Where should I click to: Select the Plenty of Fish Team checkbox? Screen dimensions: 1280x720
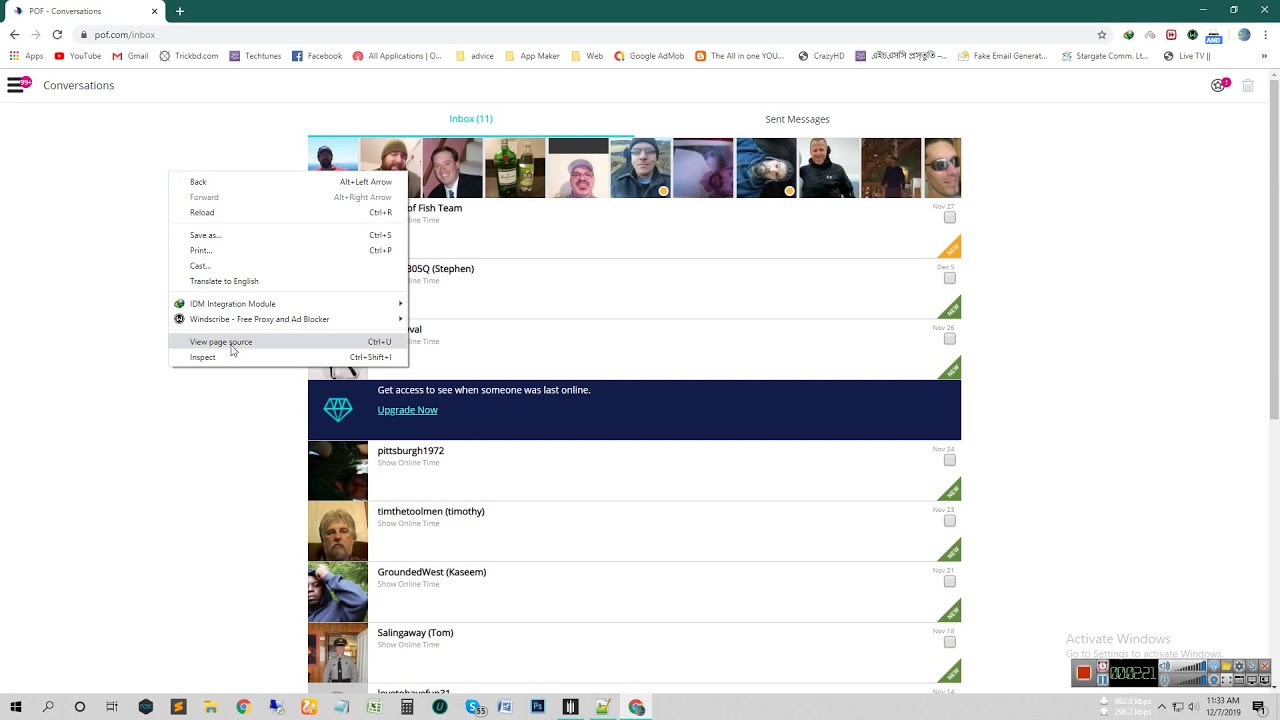coord(949,217)
